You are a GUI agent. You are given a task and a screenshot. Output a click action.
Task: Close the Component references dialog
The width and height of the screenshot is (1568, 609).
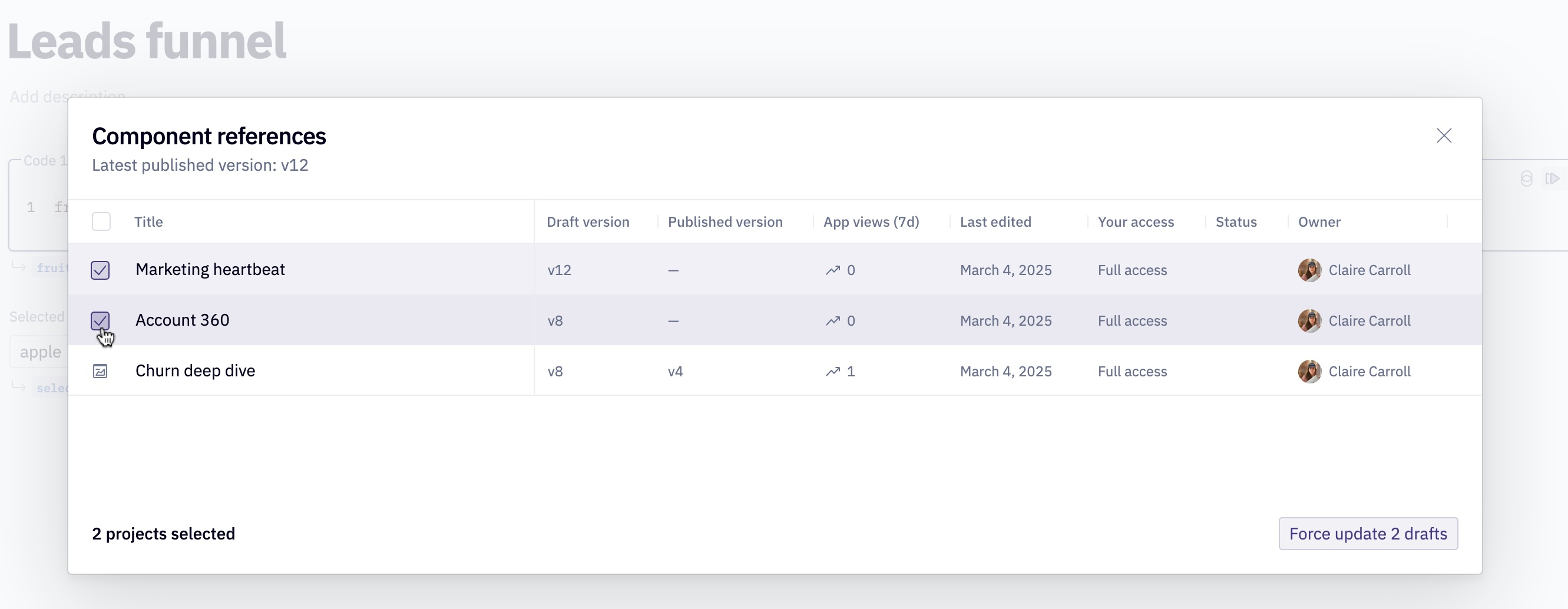(1444, 135)
